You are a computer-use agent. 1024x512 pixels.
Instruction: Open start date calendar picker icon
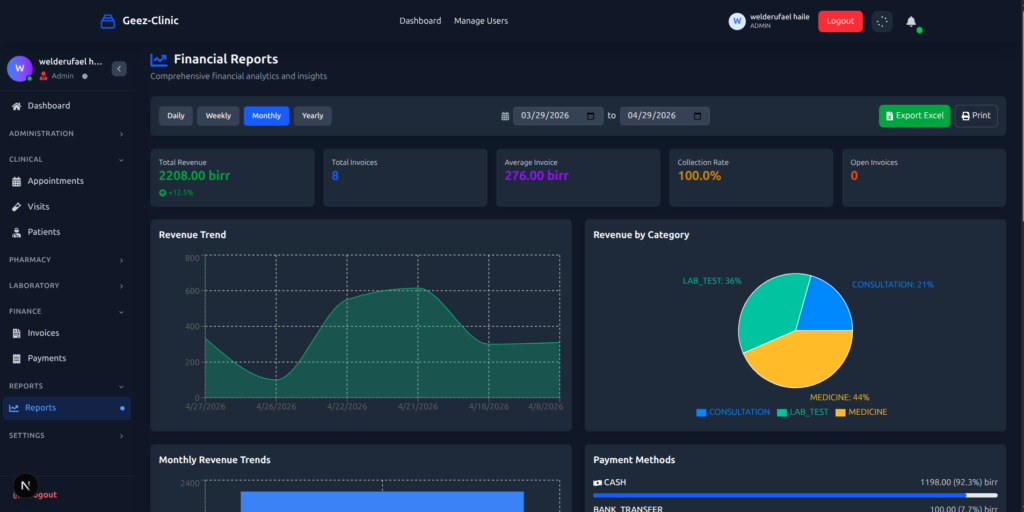(590, 116)
